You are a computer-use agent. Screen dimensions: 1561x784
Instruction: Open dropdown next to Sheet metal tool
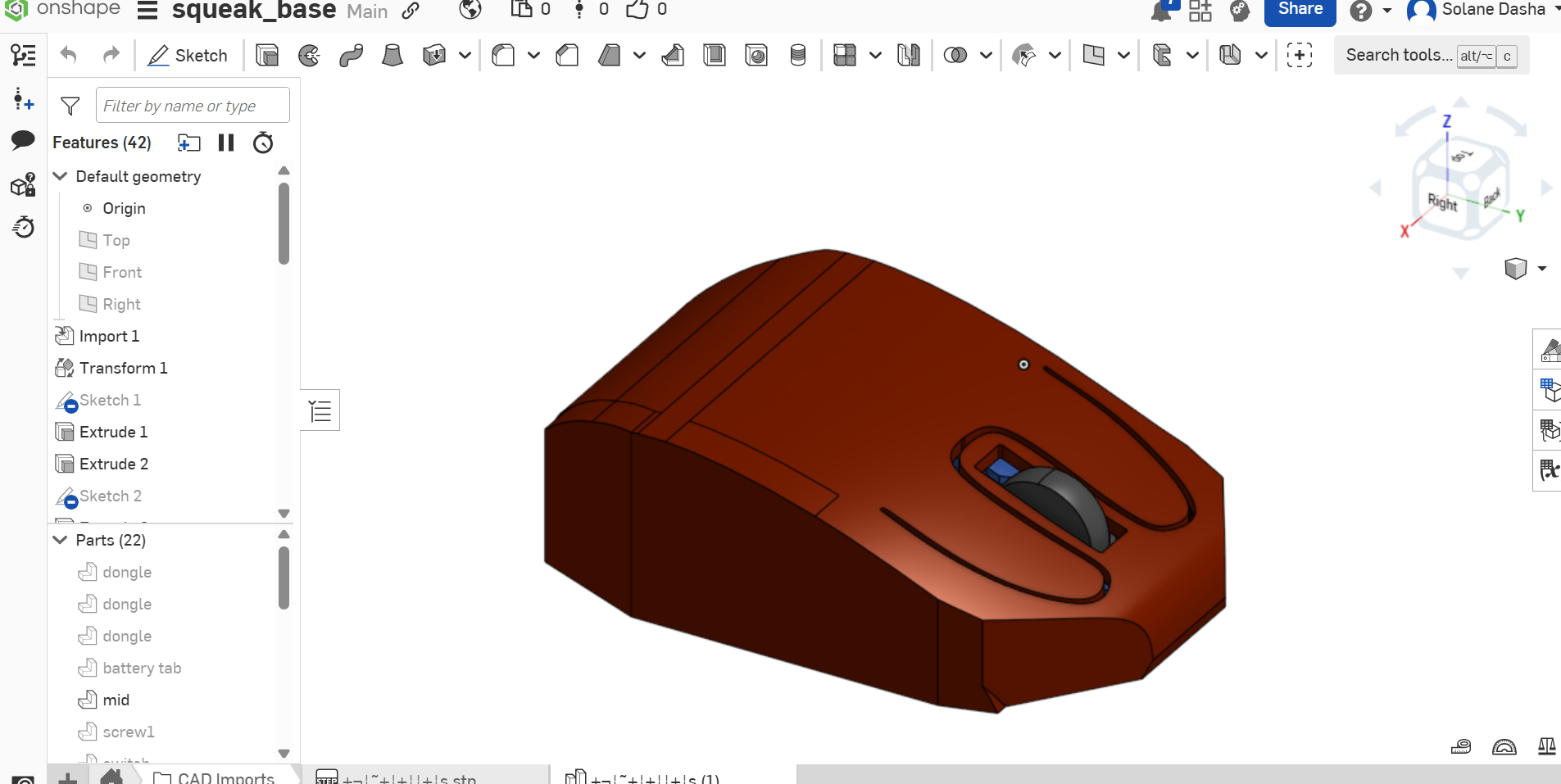[x=1262, y=55]
